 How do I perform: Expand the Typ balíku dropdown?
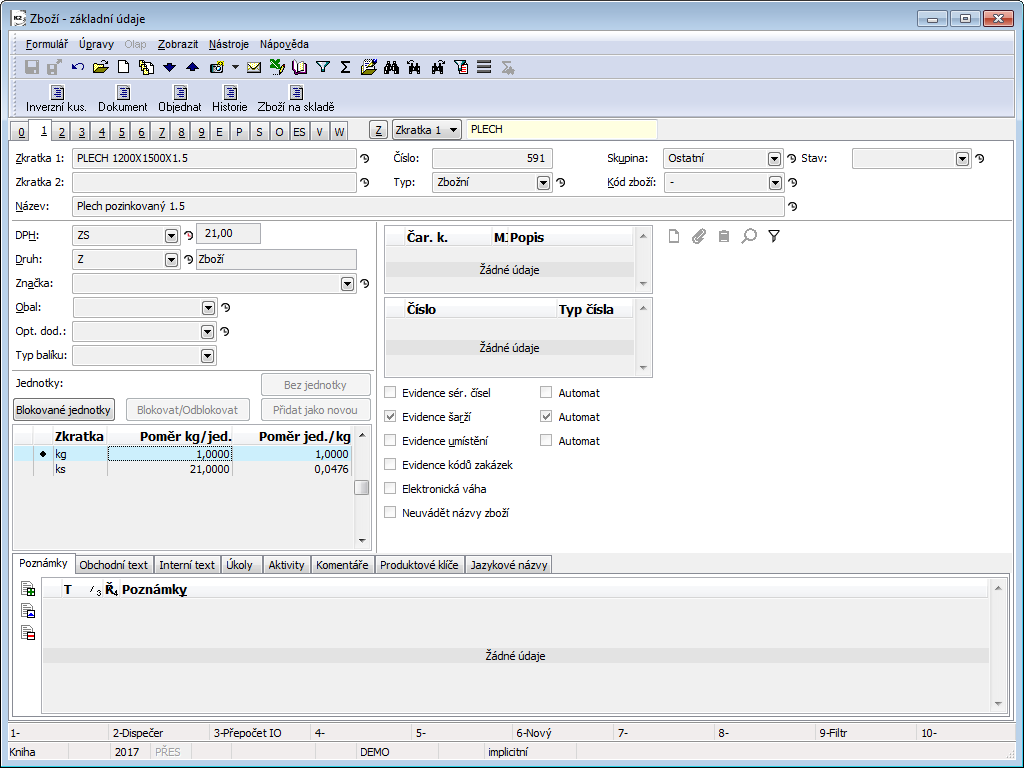coord(208,356)
